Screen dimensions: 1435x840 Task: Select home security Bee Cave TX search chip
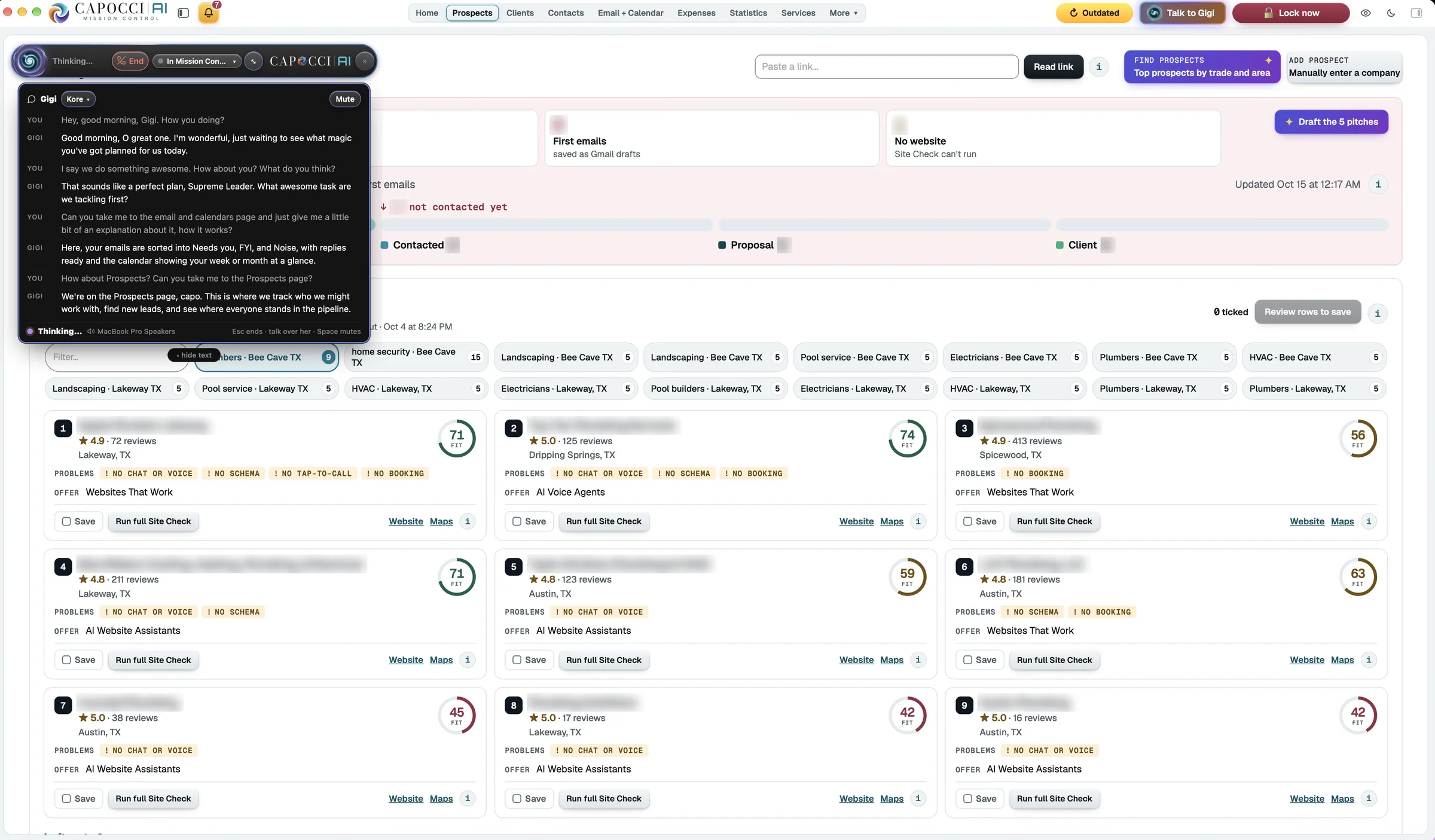(x=416, y=357)
